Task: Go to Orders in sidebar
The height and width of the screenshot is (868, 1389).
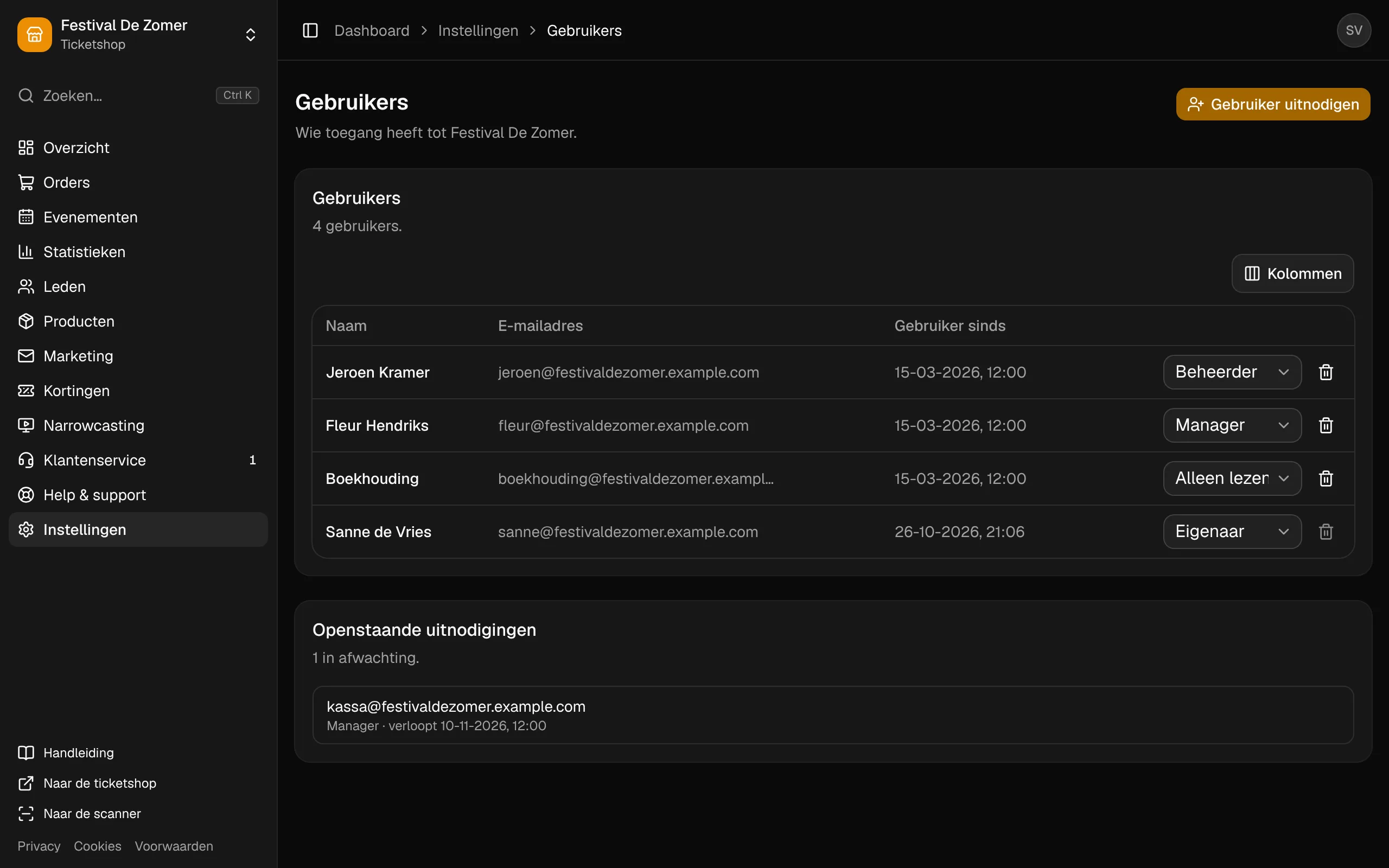Action: (138, 183)
